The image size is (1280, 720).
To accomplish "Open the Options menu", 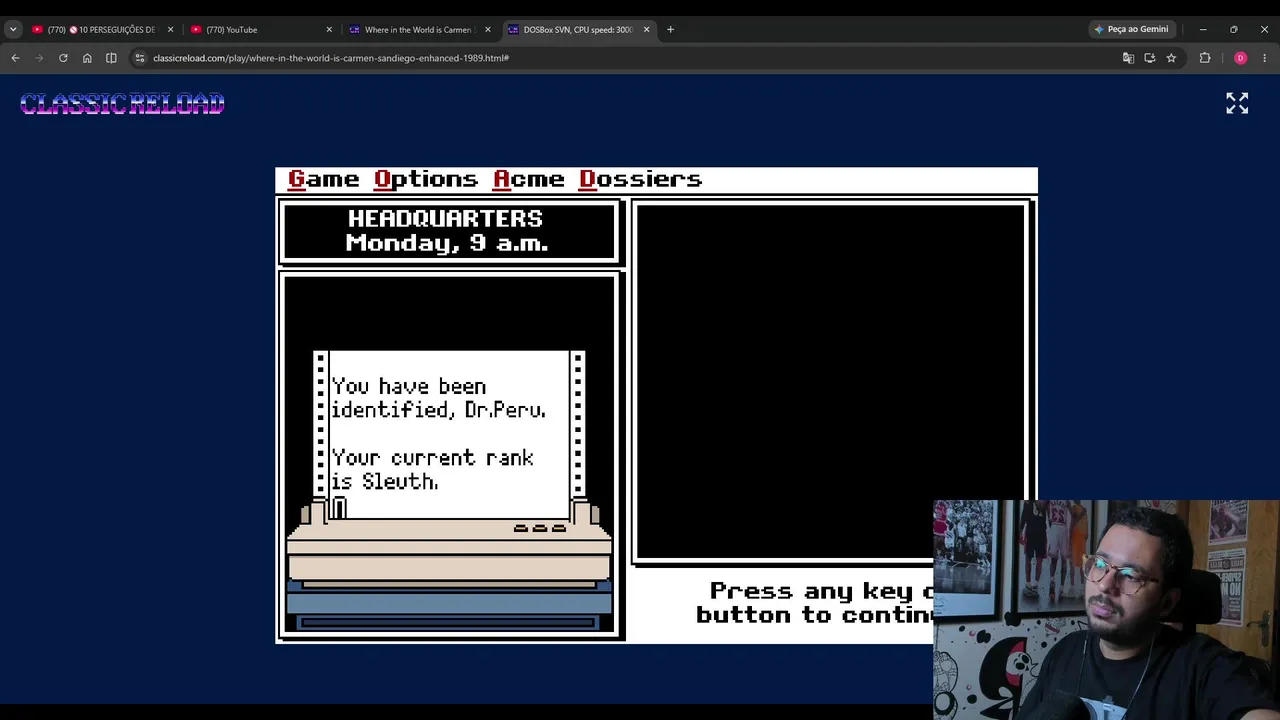I will [425, 179].
